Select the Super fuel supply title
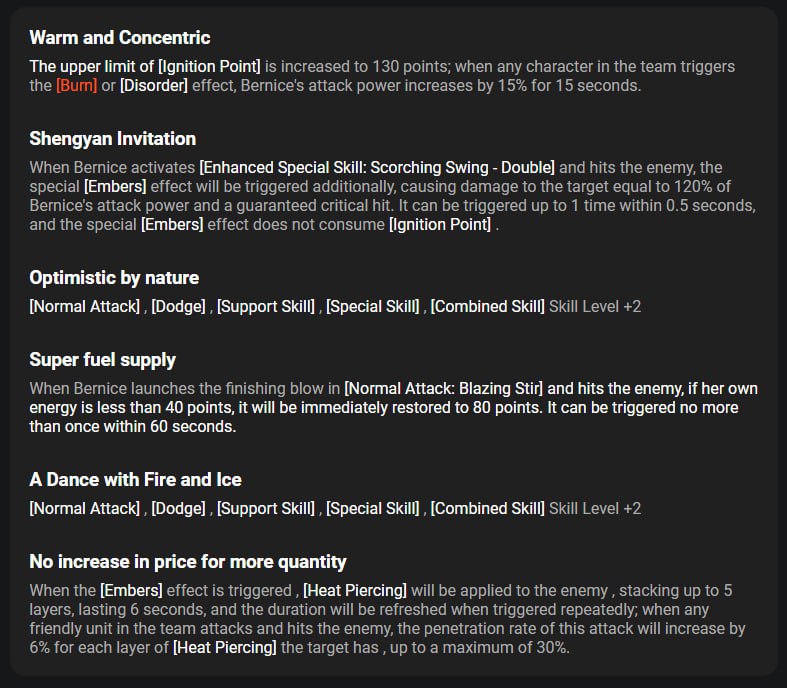787x688 pixels. coord(102,359)
